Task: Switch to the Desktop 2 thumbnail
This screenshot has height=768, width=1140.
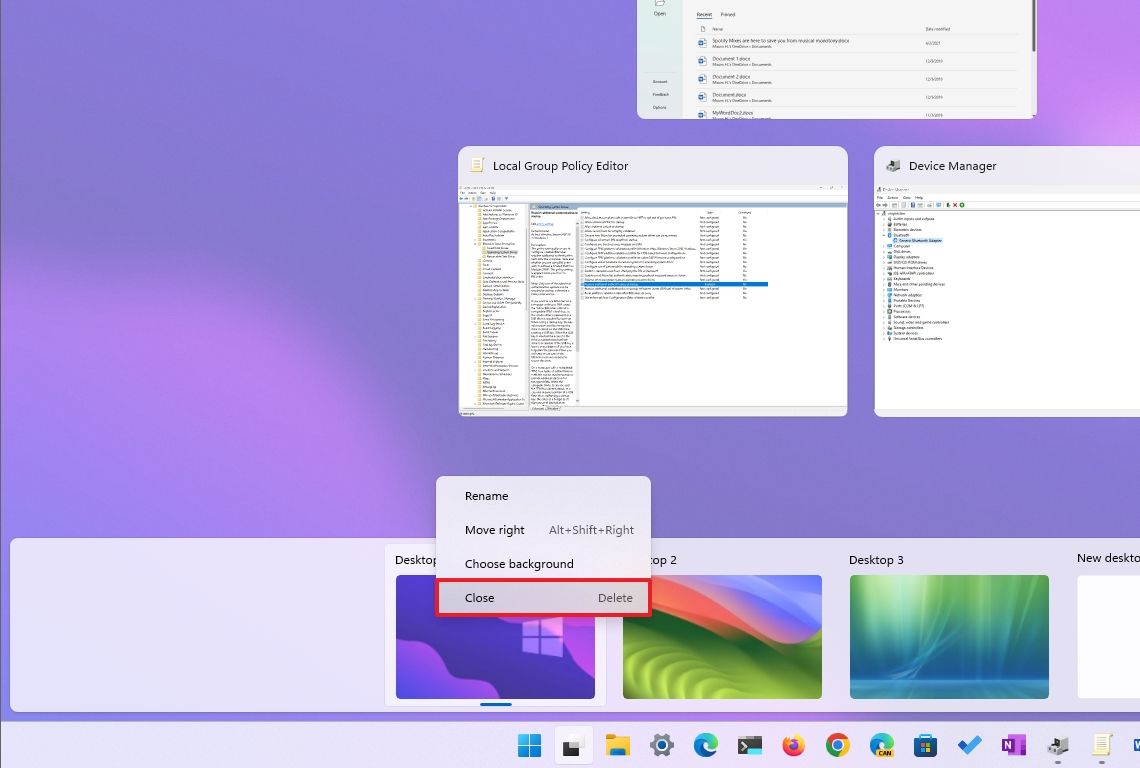Action: coord(722,637)
